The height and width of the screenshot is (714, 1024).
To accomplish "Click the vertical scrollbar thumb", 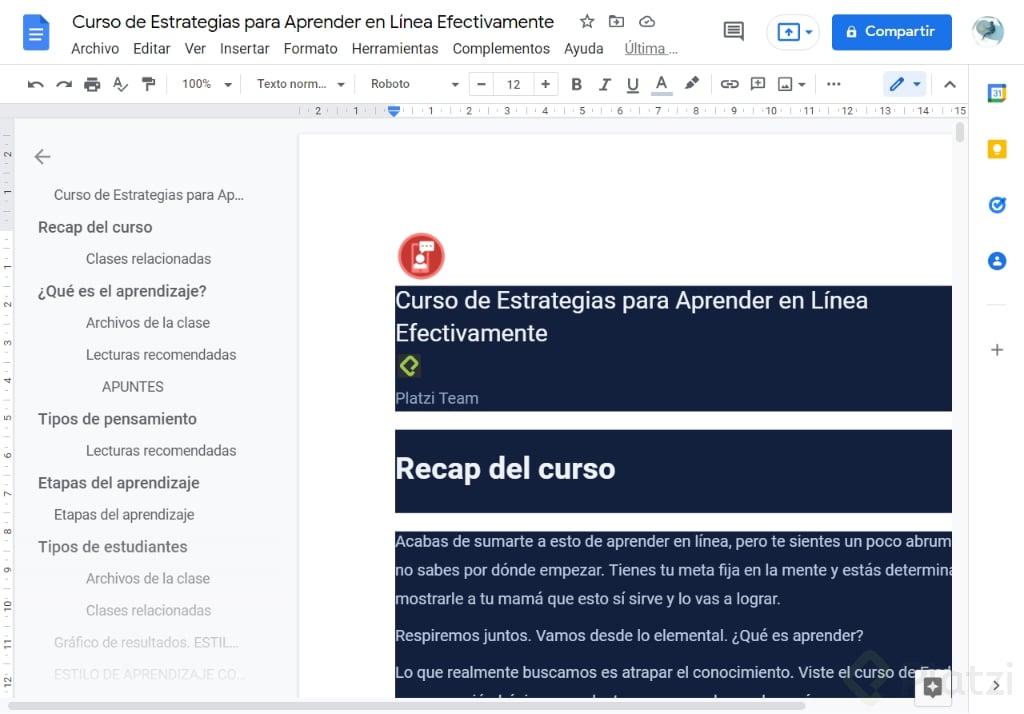I will pyautogui.click(x=959, y=133).
